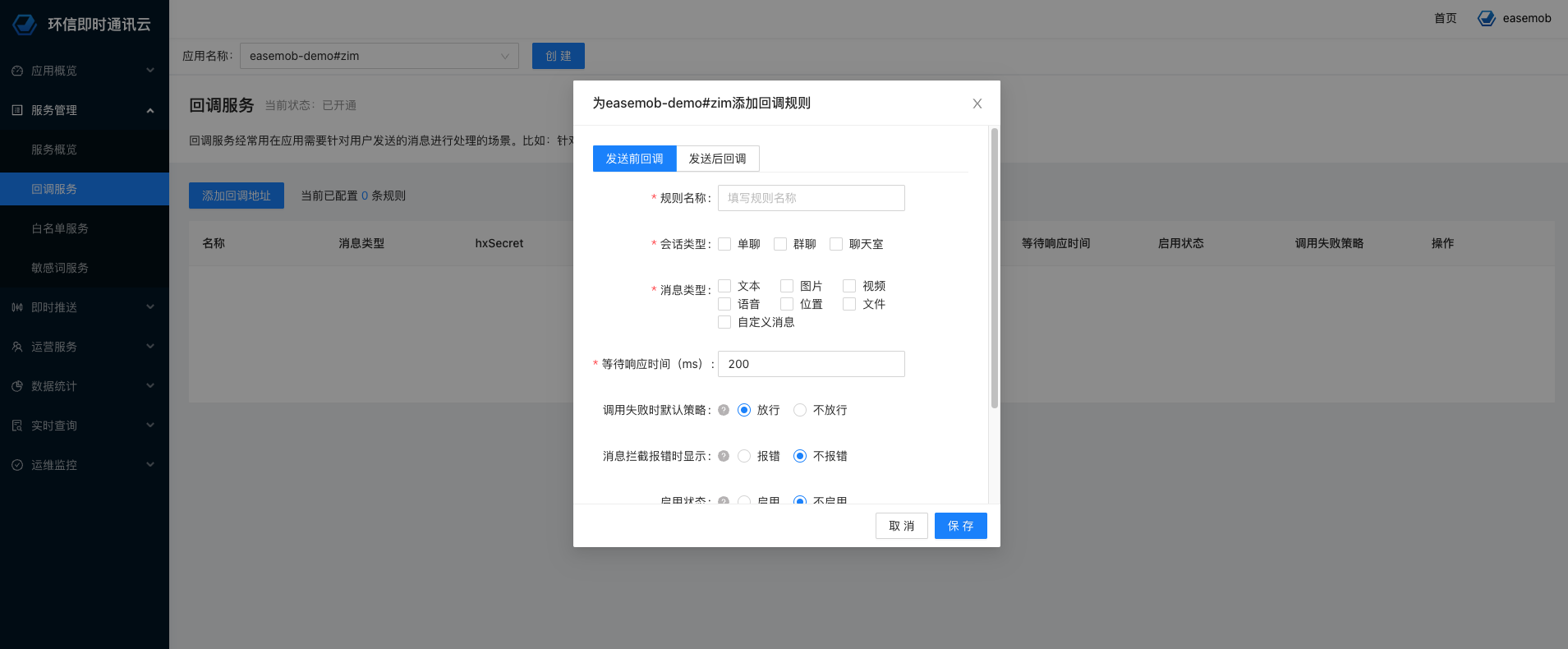Screen dimensions: 1568x649
Task: Focus the 等待响应时间 input showing 200
Action: pos(812,364)
